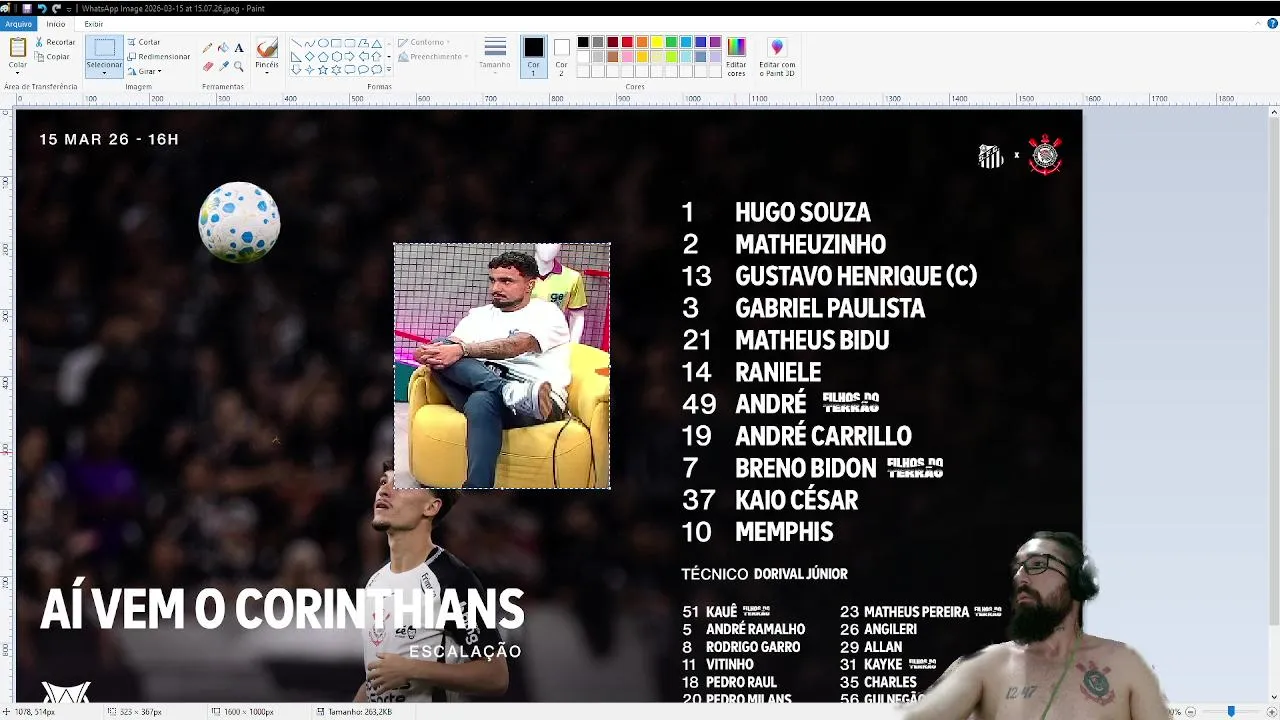Select the Text tool

pos(238,48)
